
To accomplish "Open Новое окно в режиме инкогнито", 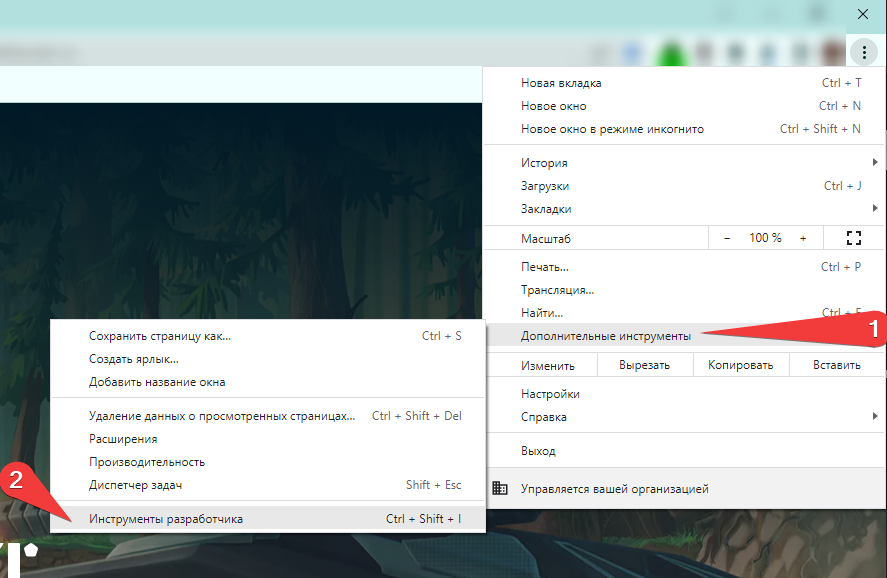I will 683,129.
